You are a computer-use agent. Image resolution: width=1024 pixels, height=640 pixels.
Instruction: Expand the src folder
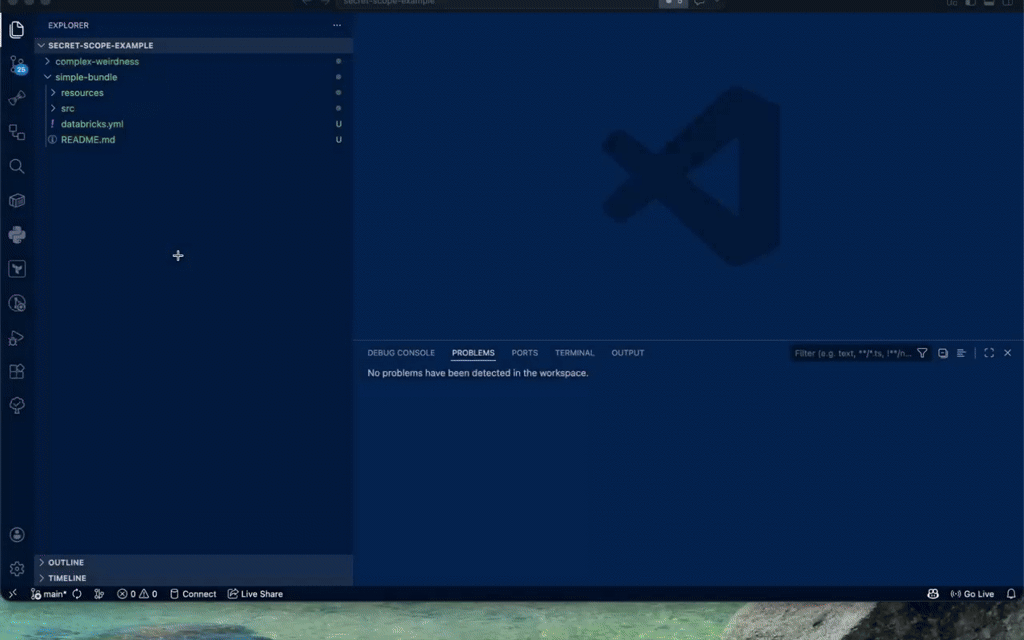coord(194,108)
